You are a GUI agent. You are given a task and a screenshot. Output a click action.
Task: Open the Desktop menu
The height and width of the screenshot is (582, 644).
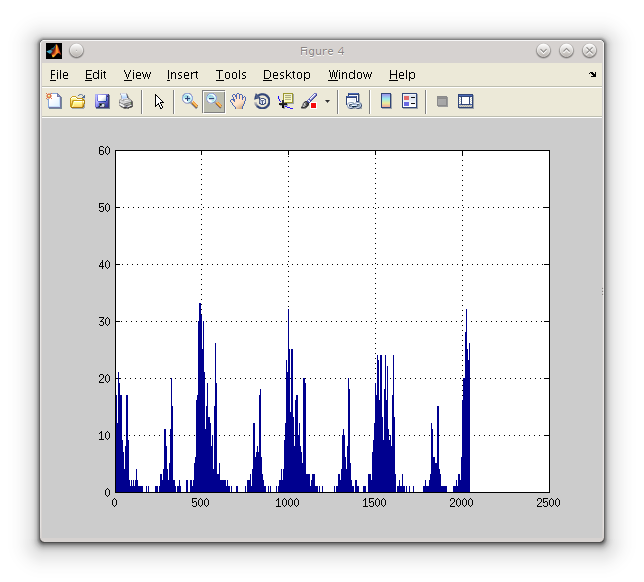coord(286,75)
